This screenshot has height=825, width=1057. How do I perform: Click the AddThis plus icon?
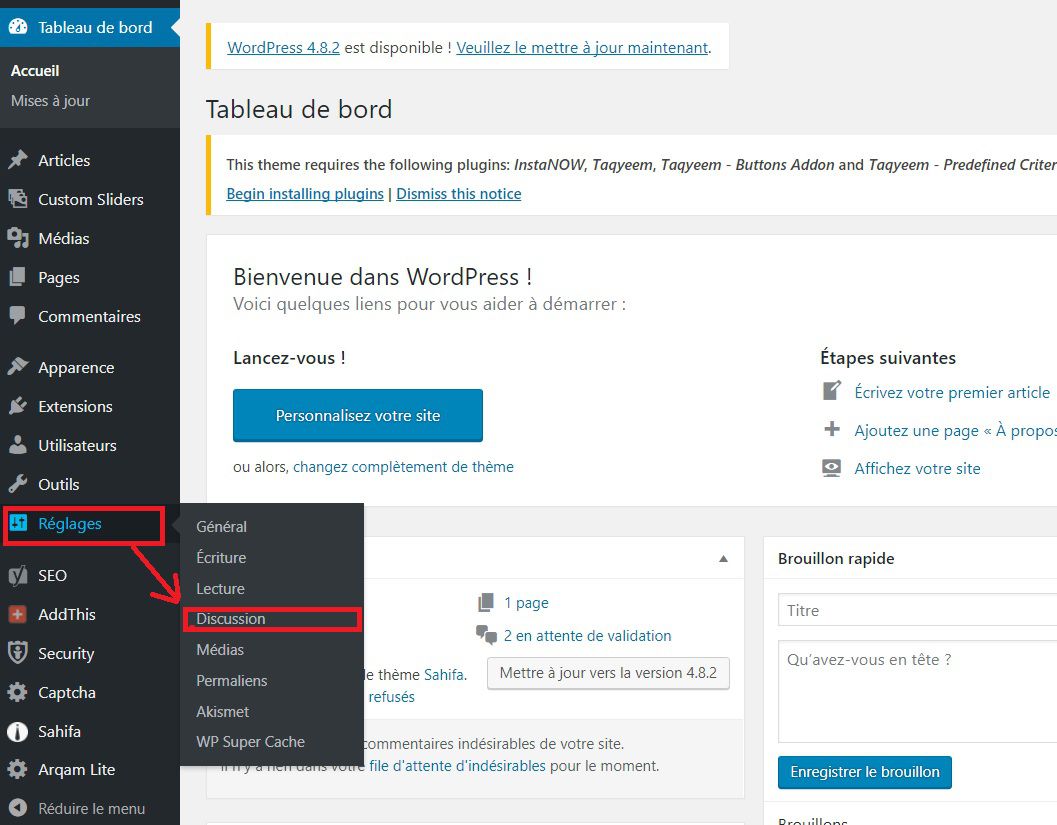(x=18, y=614)
